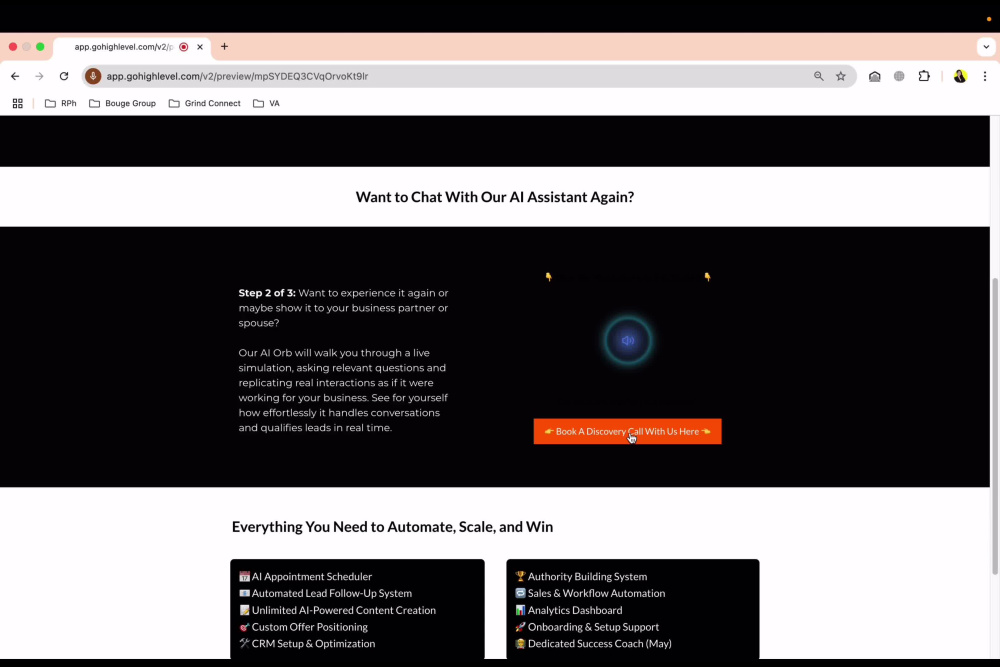
Task: Reload the page with refresh icon
Action: tap(64, 76)
